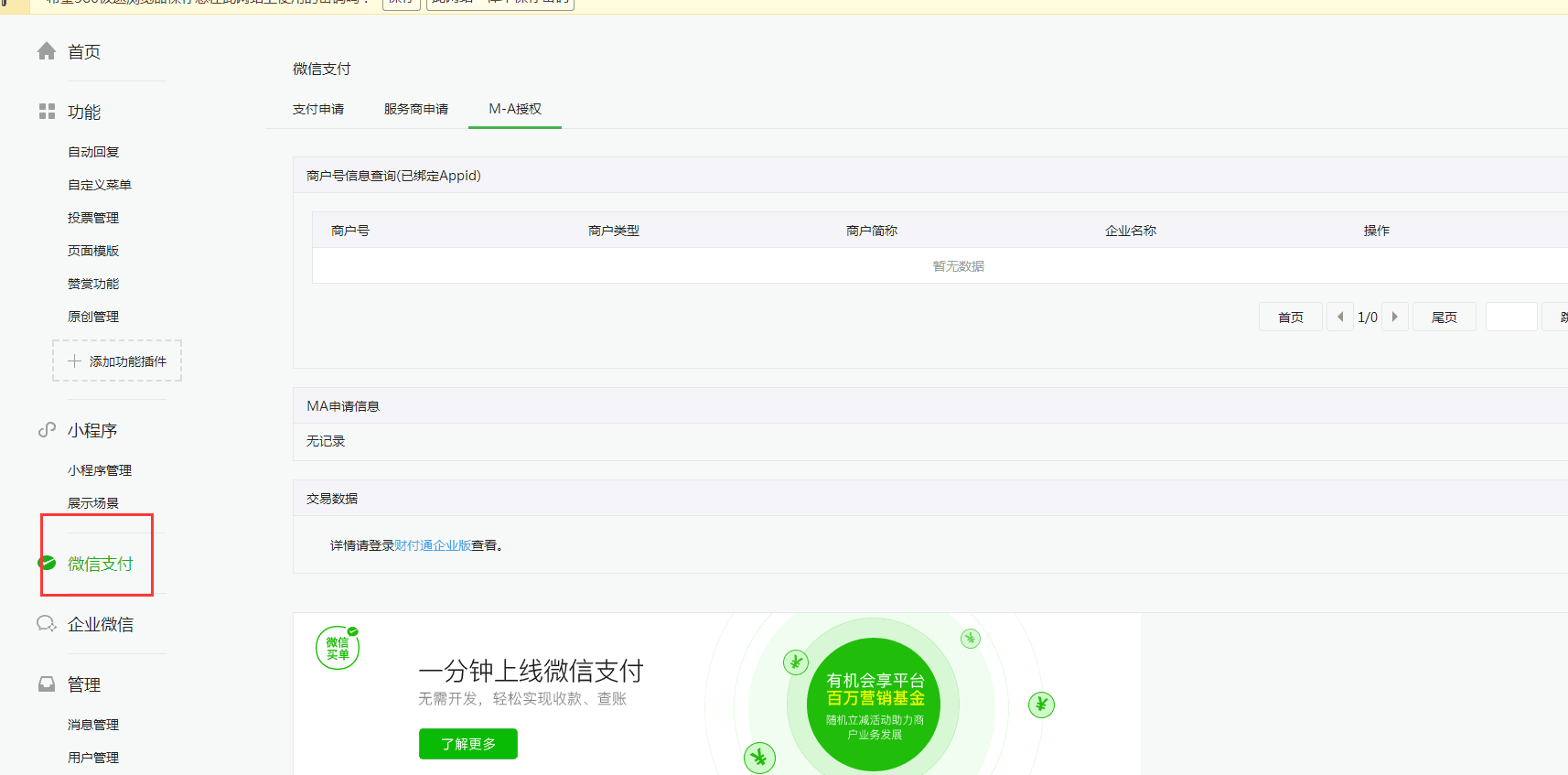Click the home icon beside 首页
The width and height of the screenshot is (1568, 775).
47,51
